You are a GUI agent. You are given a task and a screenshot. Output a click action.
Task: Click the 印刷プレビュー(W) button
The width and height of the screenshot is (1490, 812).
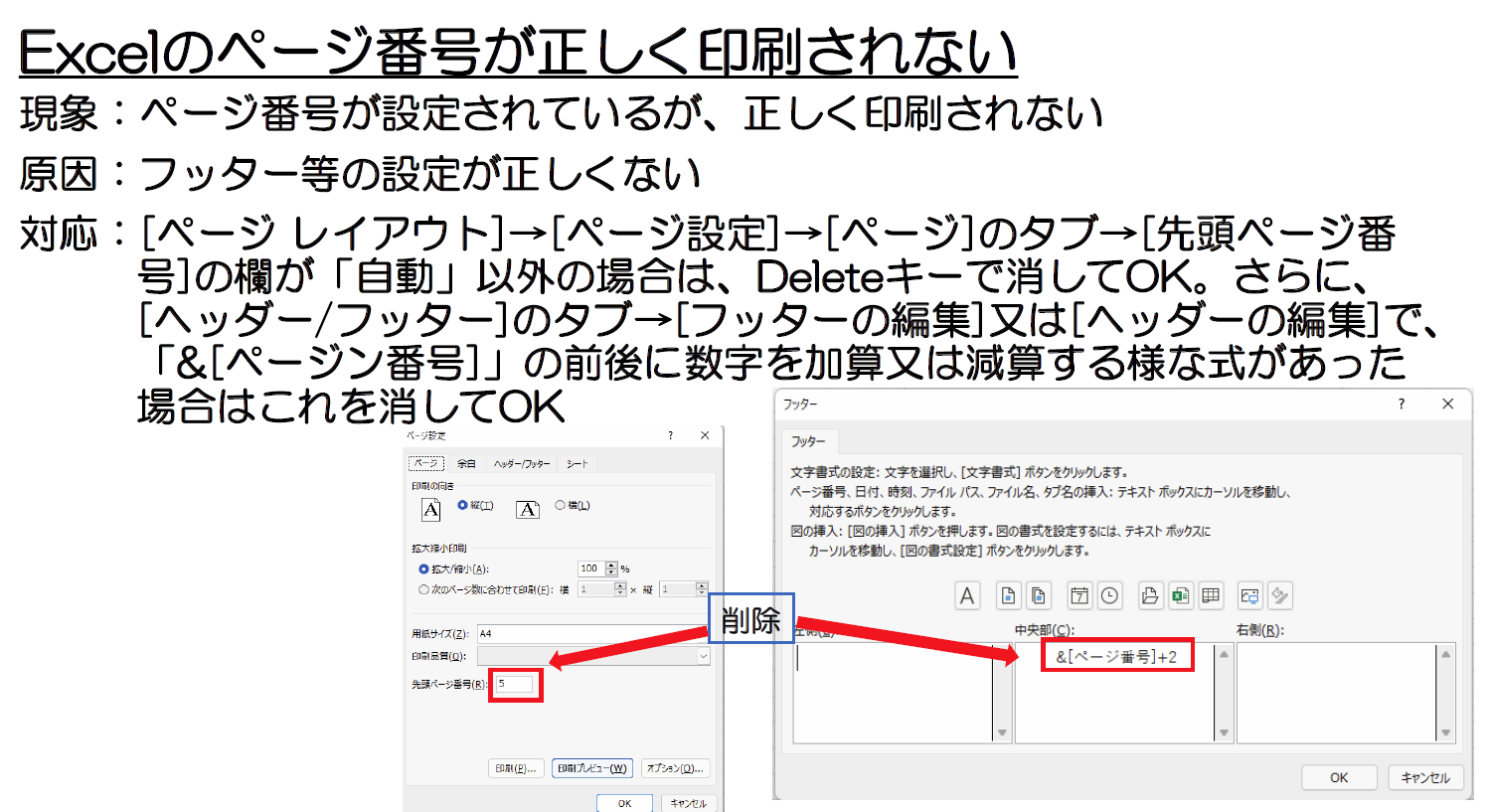tap(592, 768)
